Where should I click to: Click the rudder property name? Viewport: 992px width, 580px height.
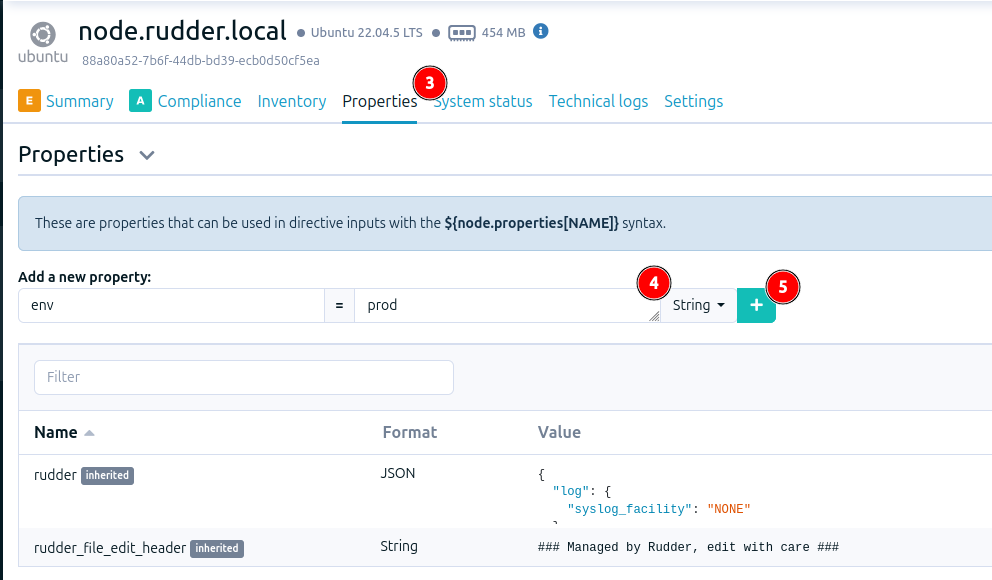click(55, 475)
